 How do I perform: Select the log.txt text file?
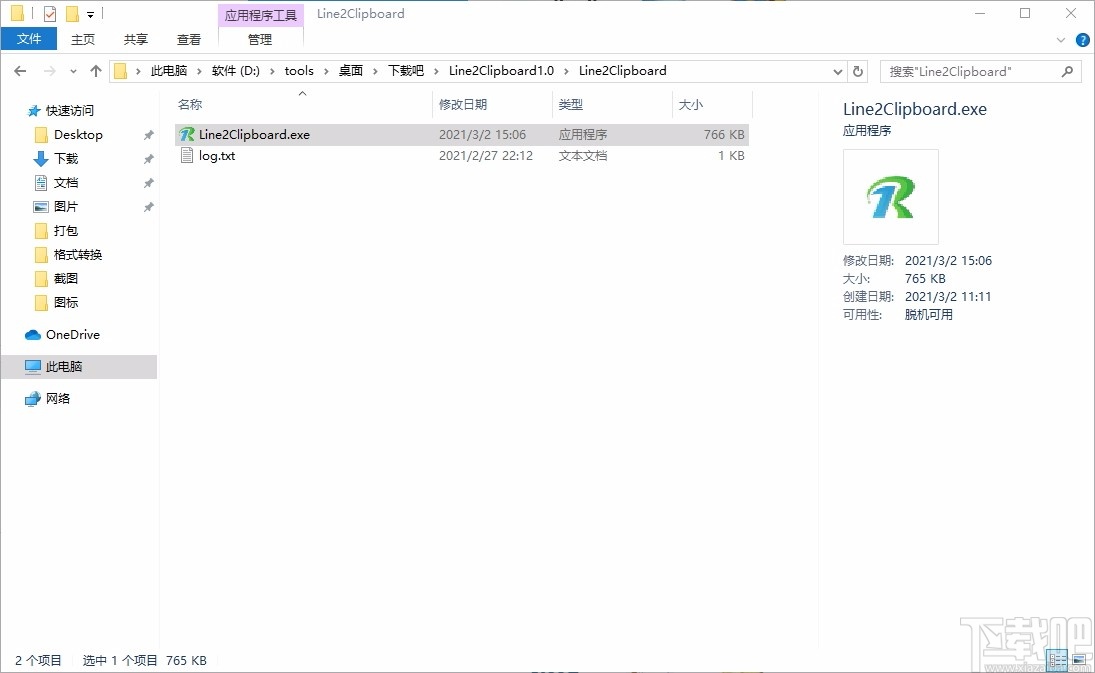[218, 156]
